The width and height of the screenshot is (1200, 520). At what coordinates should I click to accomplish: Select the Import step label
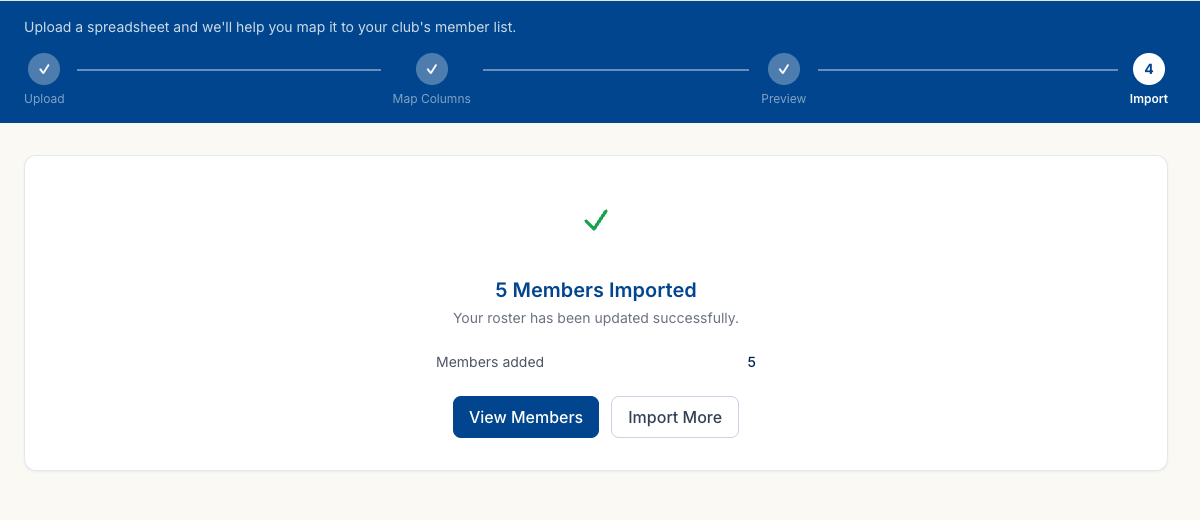click(1149, 99)
